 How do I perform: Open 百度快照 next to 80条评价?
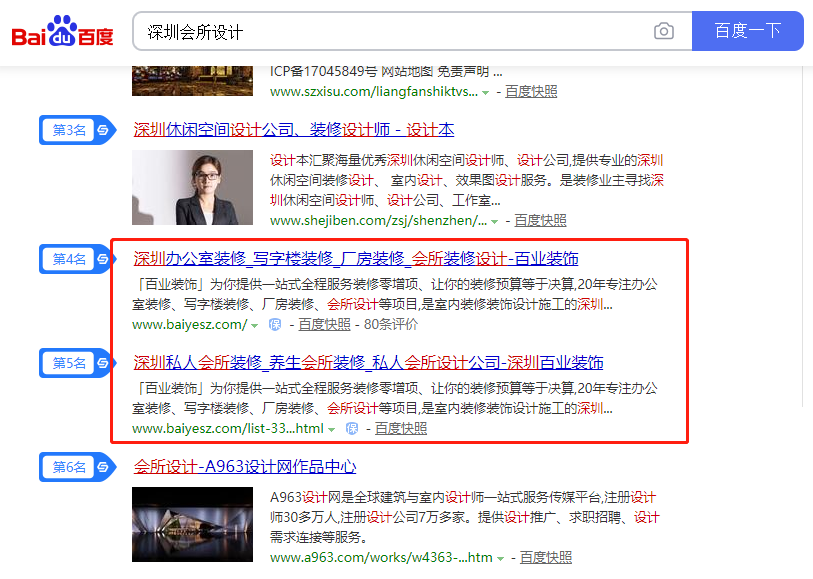coord(325,324)
